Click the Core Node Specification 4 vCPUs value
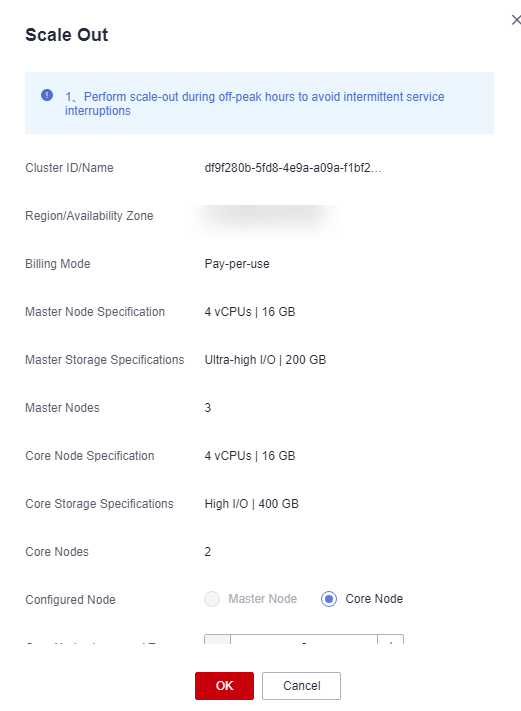 [250, 456]
